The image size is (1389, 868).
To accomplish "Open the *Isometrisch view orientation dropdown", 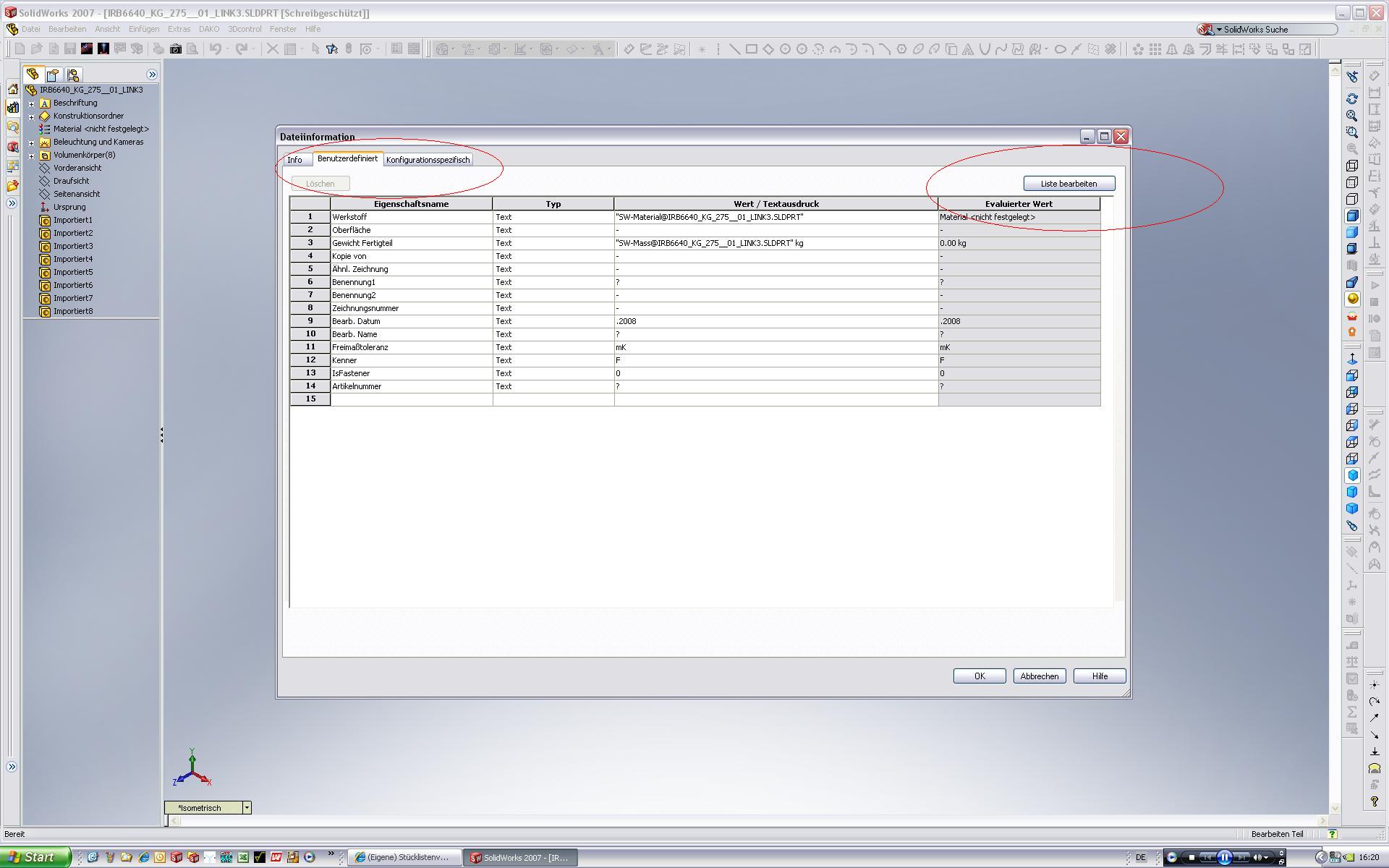I will 247,807.
